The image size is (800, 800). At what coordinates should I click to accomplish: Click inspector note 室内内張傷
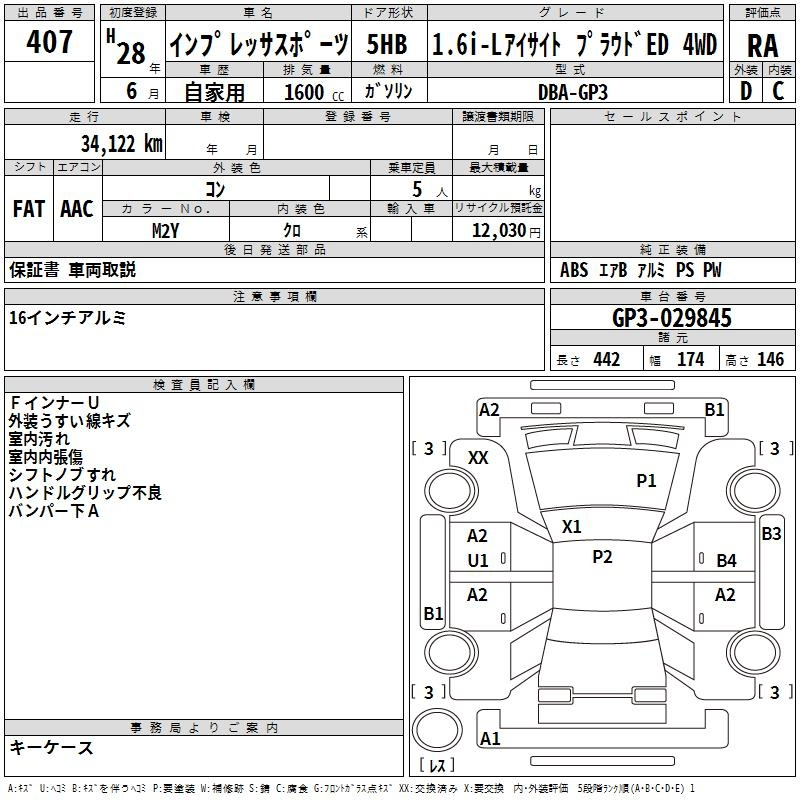(x=45, y=456)
